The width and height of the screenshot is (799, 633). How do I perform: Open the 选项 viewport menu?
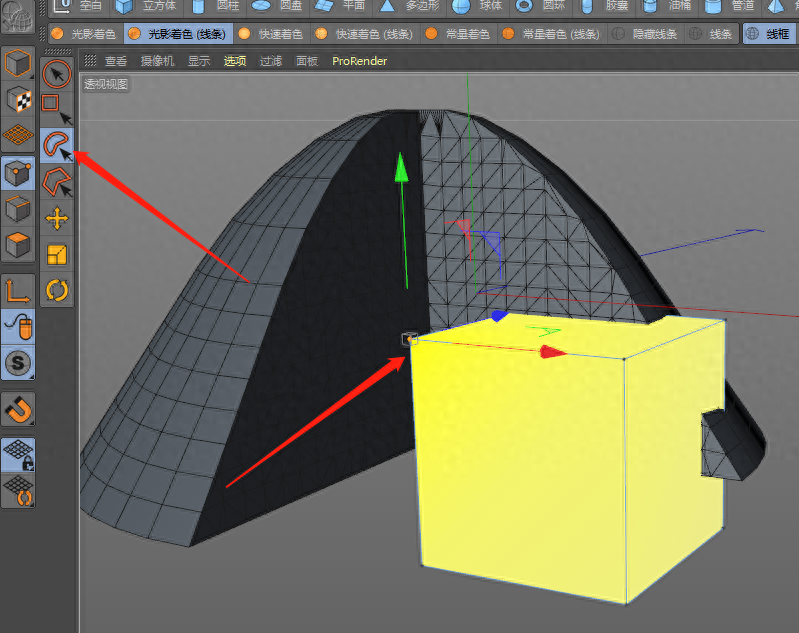click(235, 61)
